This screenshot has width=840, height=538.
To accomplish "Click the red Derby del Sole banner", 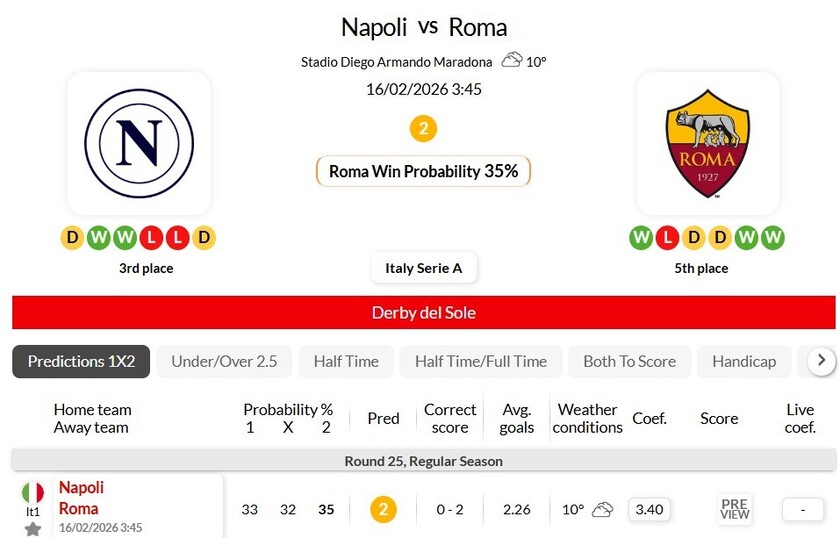I will coord(424,312).
